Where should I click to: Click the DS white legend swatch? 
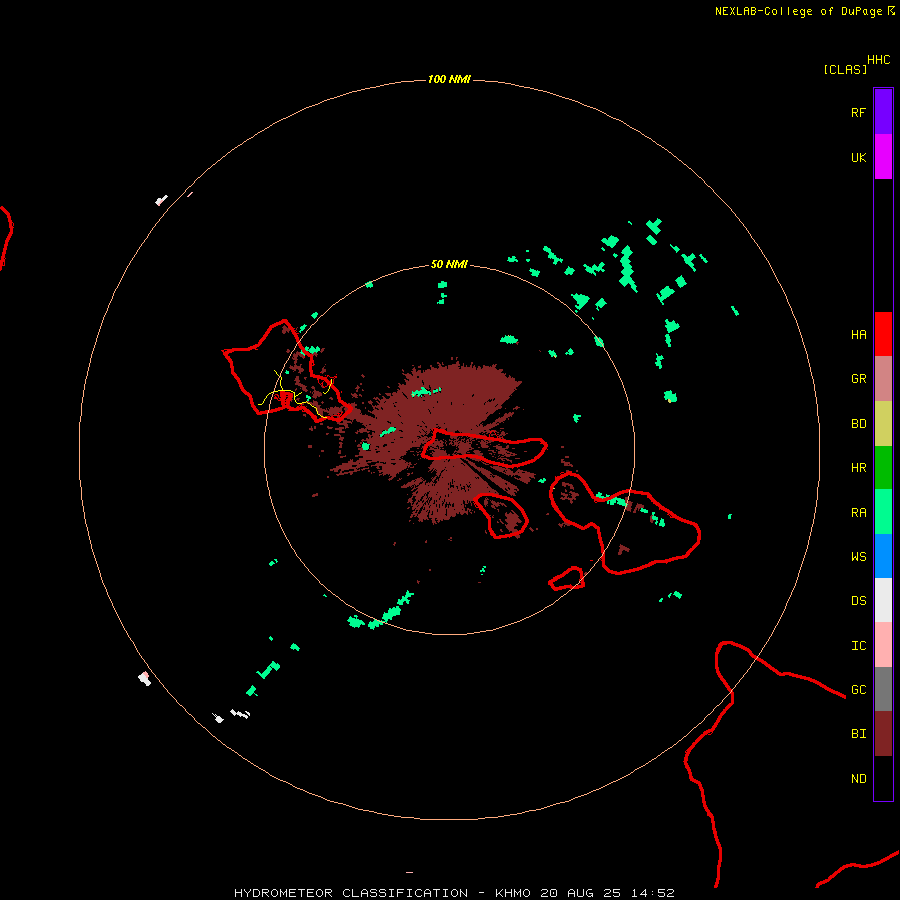coord(883,600)
